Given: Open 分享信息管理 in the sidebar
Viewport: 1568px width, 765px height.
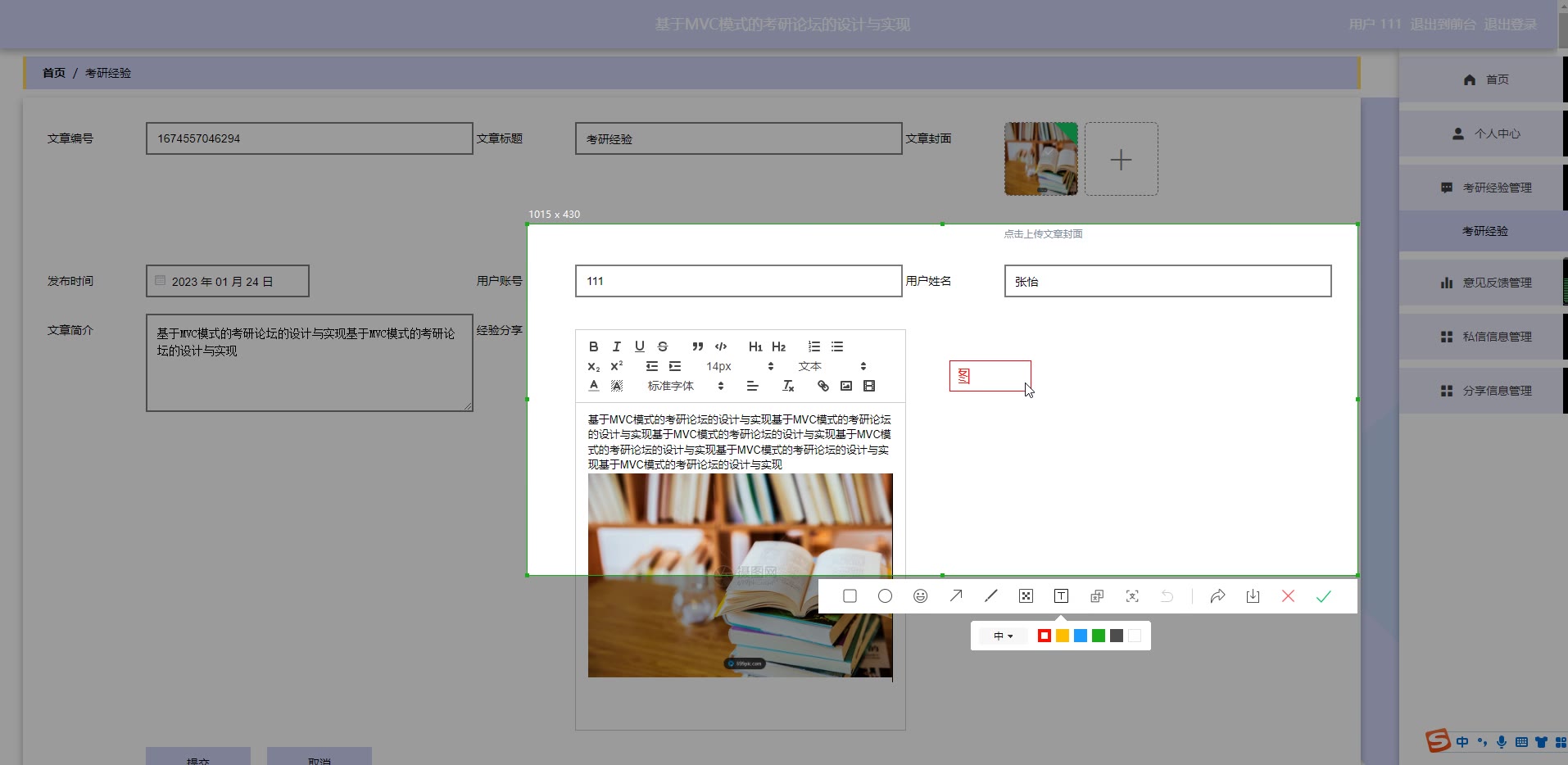Looking at the screenshot, I should tap(1483, 391).
